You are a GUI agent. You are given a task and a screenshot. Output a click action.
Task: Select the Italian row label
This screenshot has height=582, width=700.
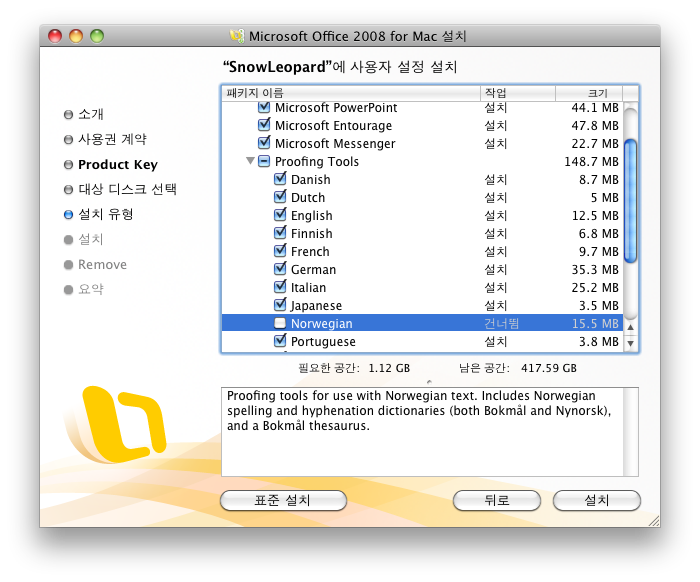[x=308, y=287]
